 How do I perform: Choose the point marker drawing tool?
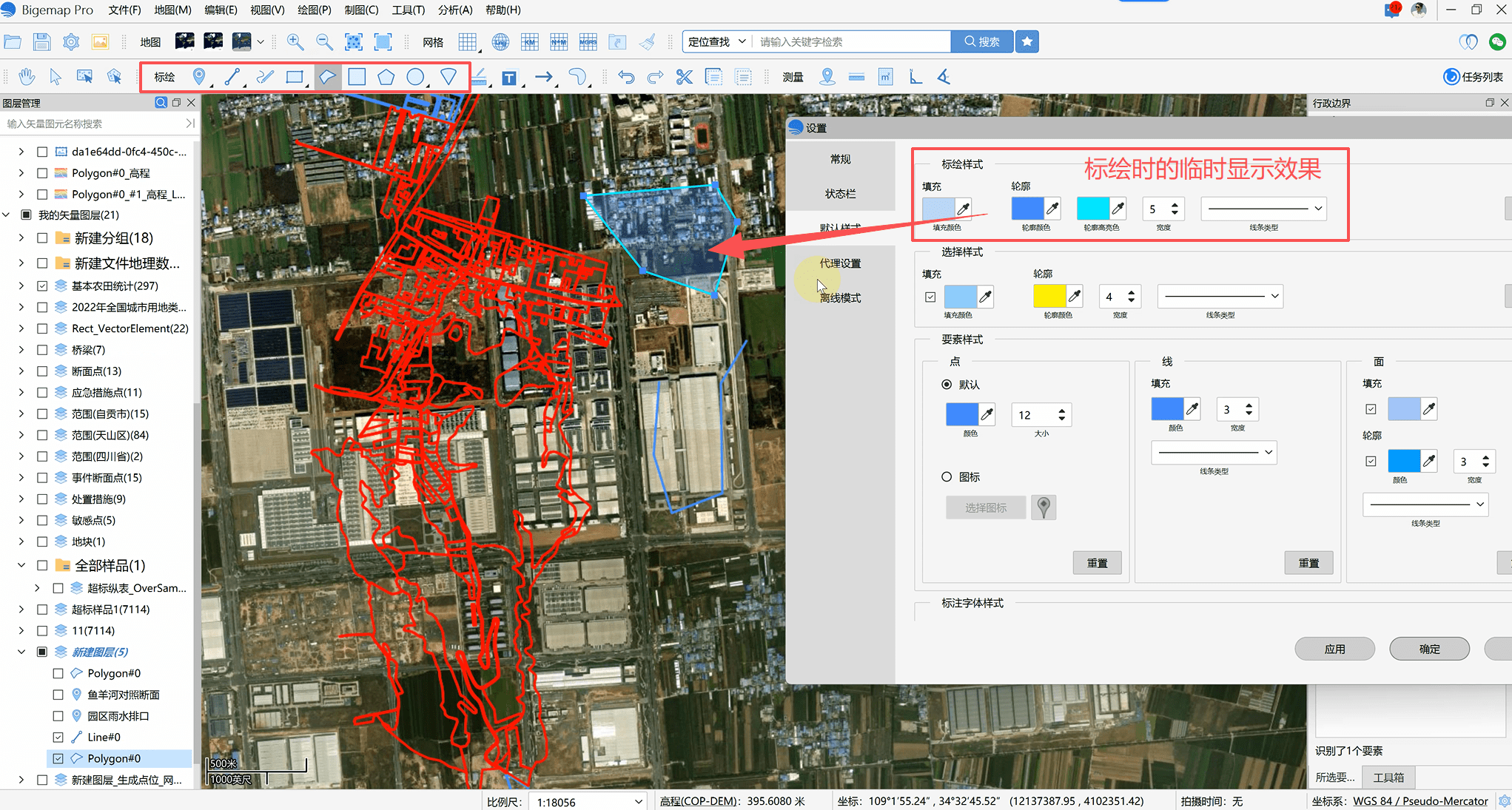point(199,77)
